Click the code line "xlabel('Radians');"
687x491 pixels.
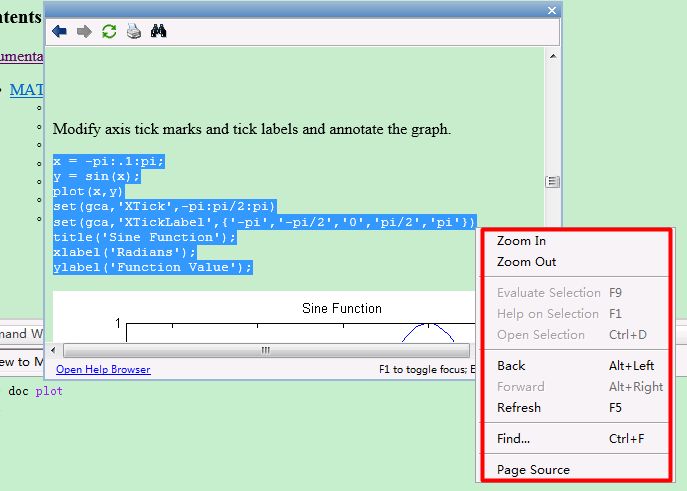point(124,252)
